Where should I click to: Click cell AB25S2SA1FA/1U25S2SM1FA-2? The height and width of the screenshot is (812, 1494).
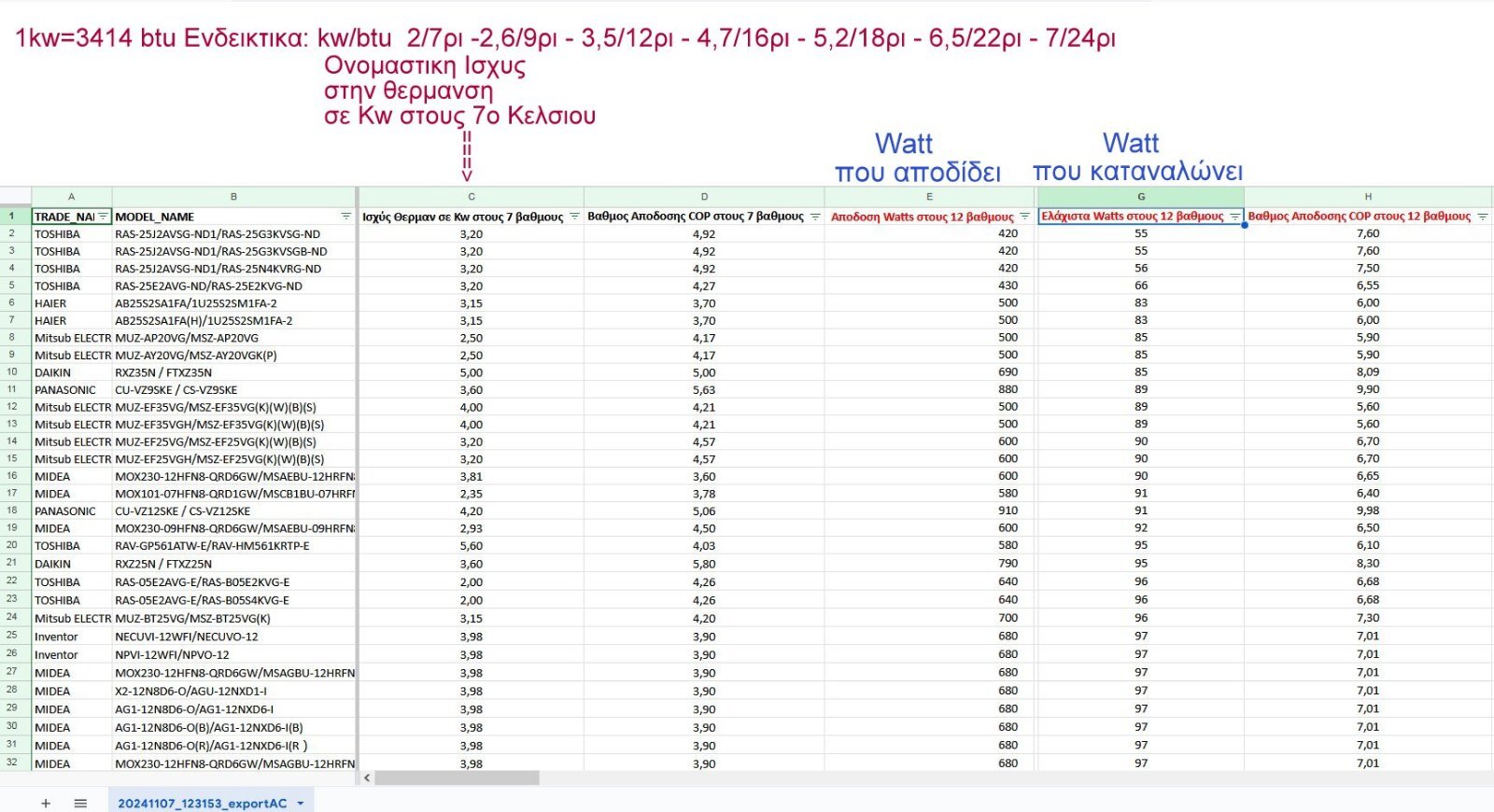[233, 303]
